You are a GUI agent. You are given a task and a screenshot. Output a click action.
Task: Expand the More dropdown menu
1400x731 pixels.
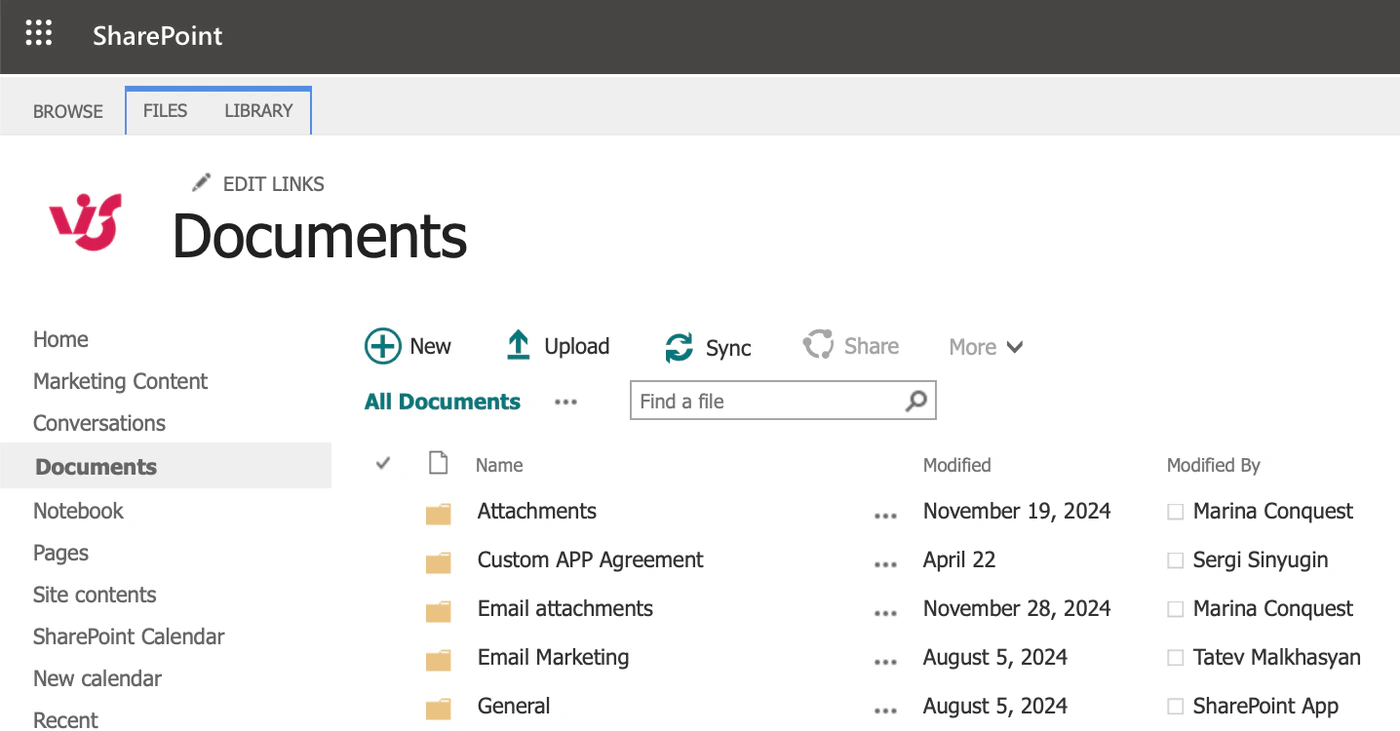point(986,347)
